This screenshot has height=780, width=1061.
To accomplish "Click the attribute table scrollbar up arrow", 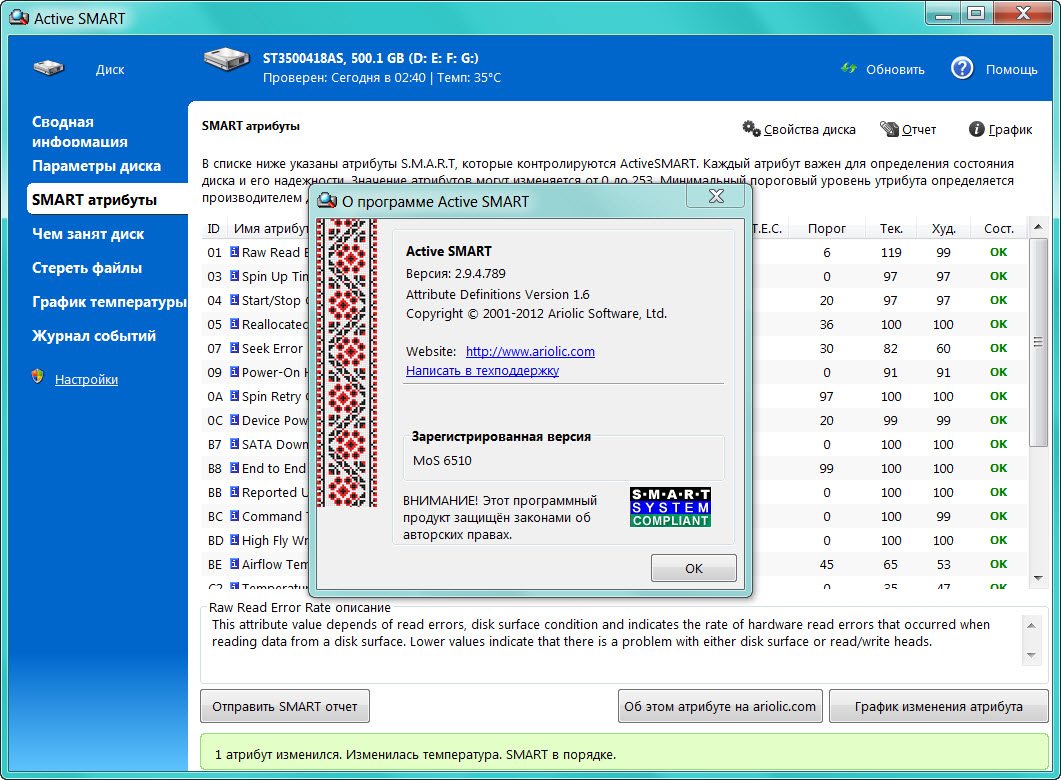I will click(1038, 227).
